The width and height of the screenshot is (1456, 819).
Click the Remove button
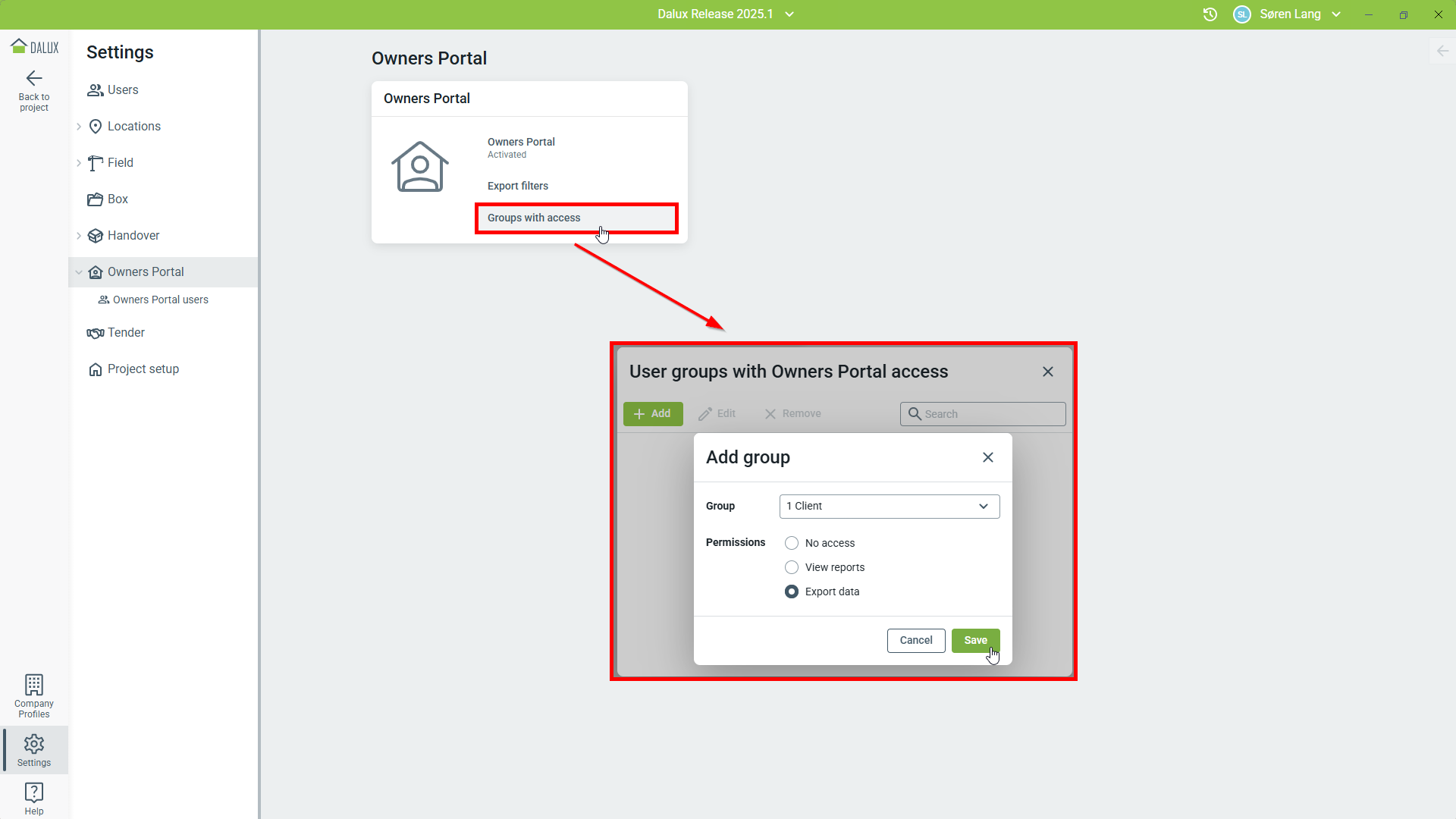click(x=792, y=414)
